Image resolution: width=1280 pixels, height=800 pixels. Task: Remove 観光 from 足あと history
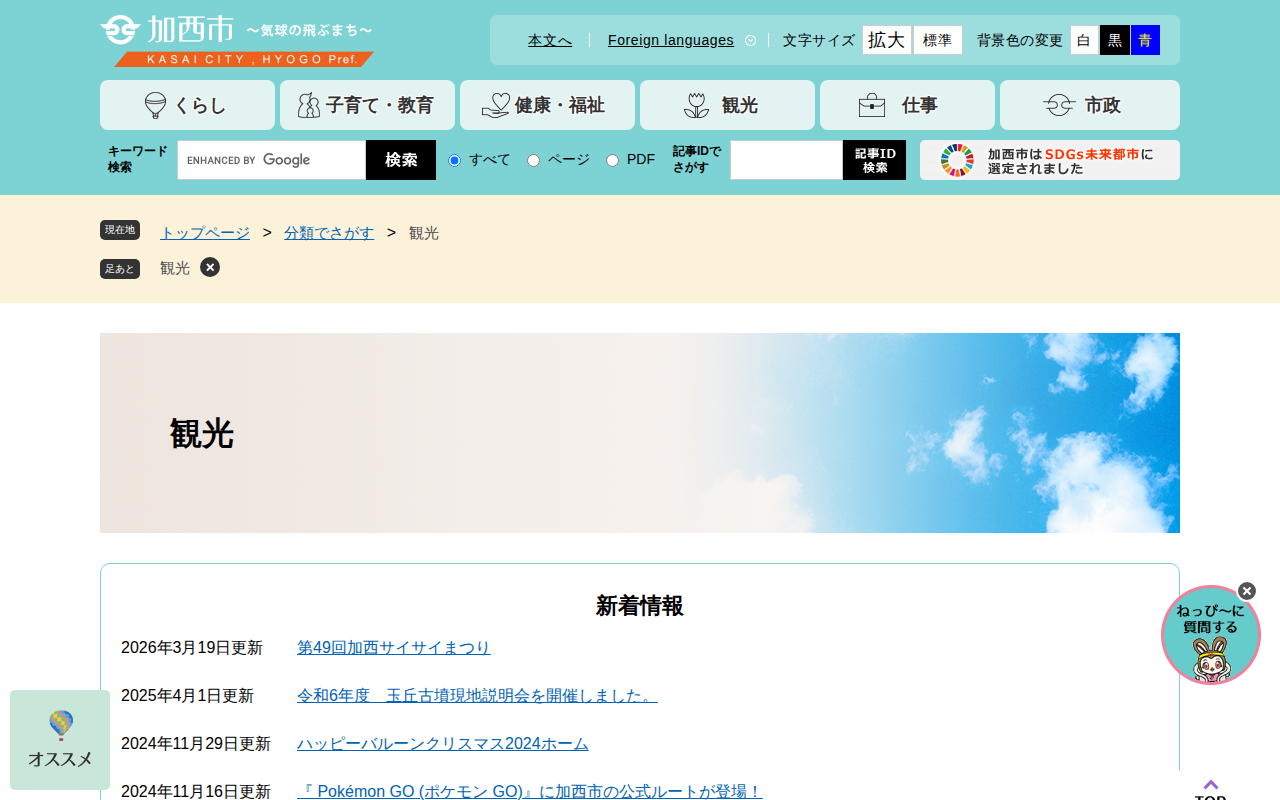[x=210, y=267]
